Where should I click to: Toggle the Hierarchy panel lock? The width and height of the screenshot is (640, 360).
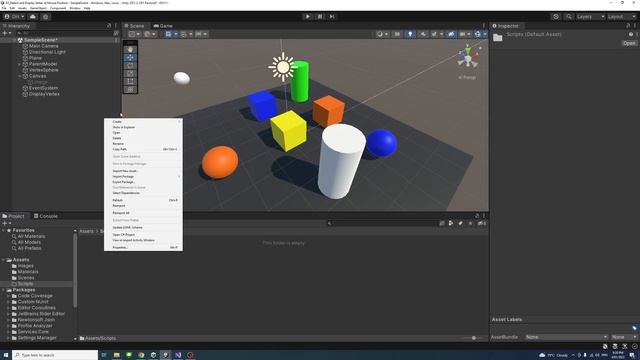109,26
